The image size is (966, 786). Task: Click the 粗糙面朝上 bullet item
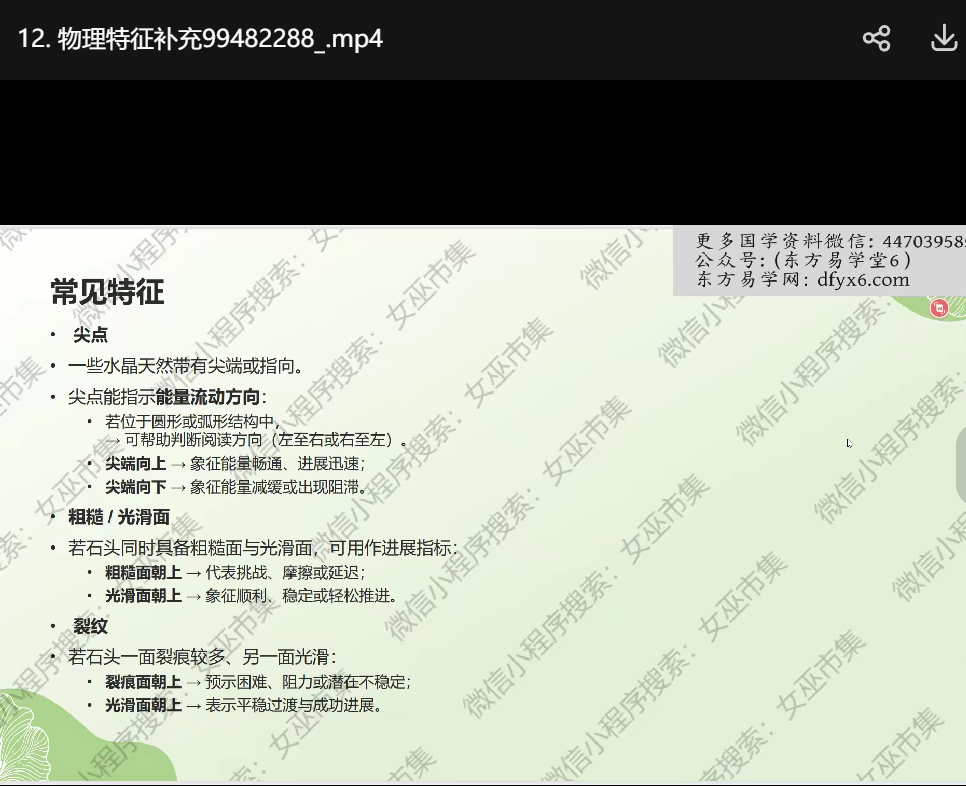pyautogui.click(x=235, y=572)
